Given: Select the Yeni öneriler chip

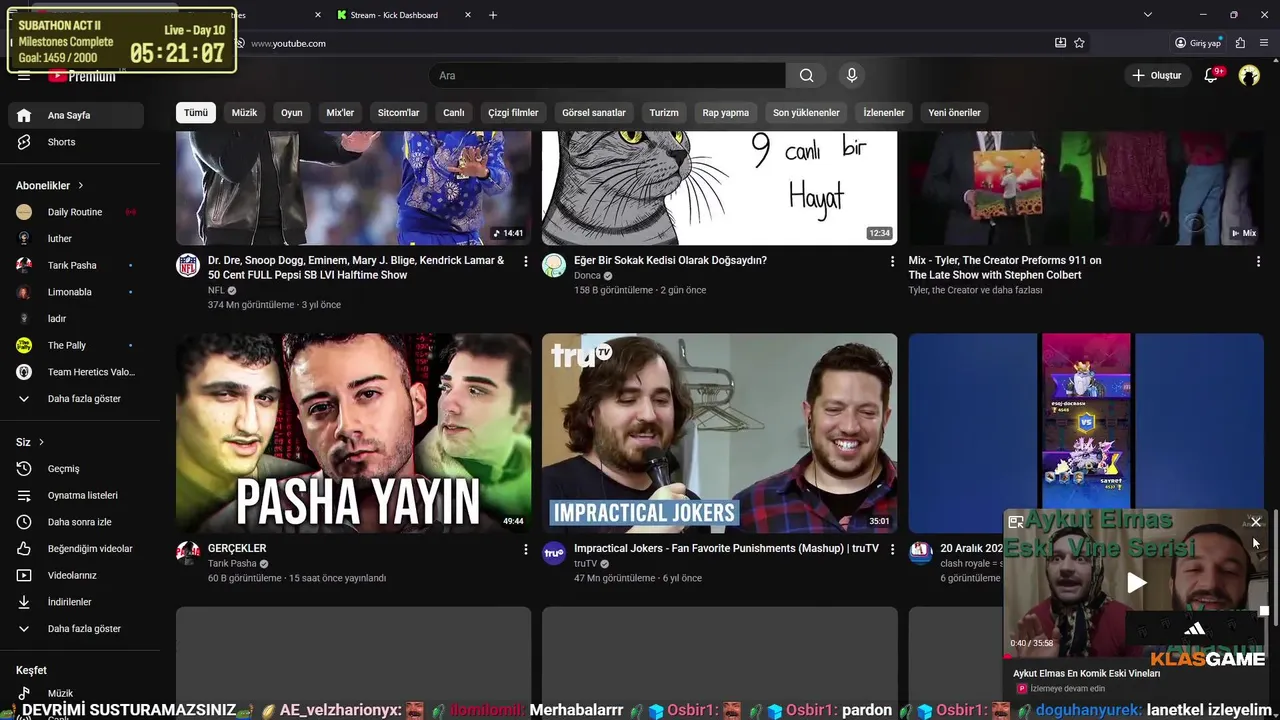Looking at the screenshot, I should point(955,112).
